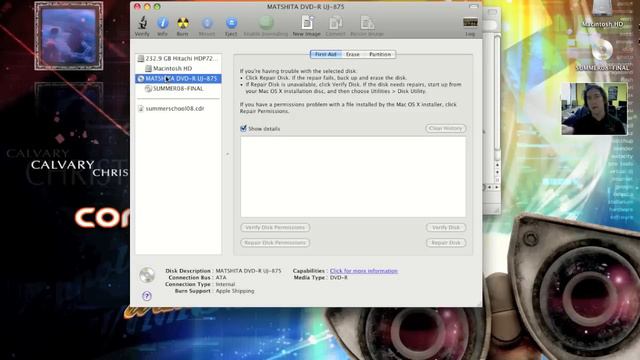The height and width of the screenshot is (360, 640).
Task: Click the framed picture thumbnail on the left
Action: (69, 36)
